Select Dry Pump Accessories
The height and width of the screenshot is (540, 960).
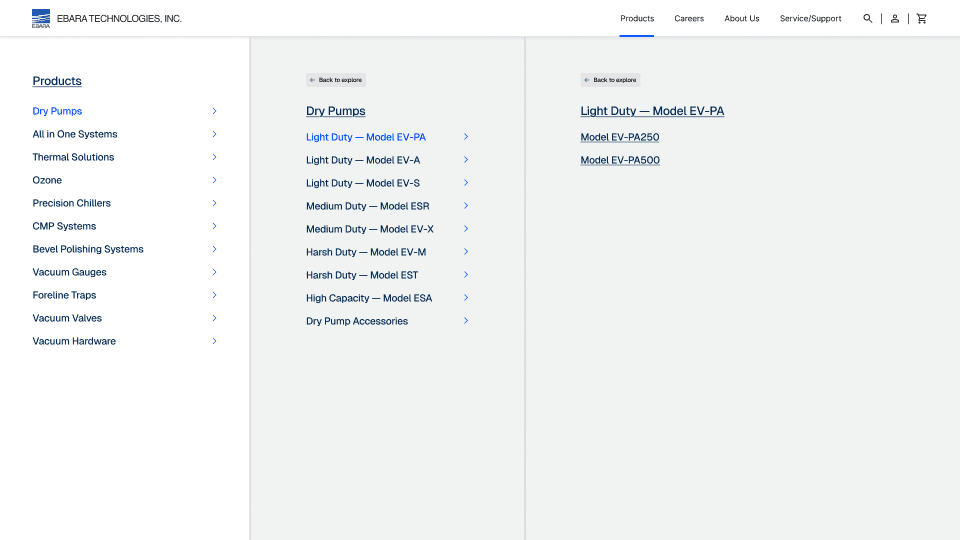357,321
